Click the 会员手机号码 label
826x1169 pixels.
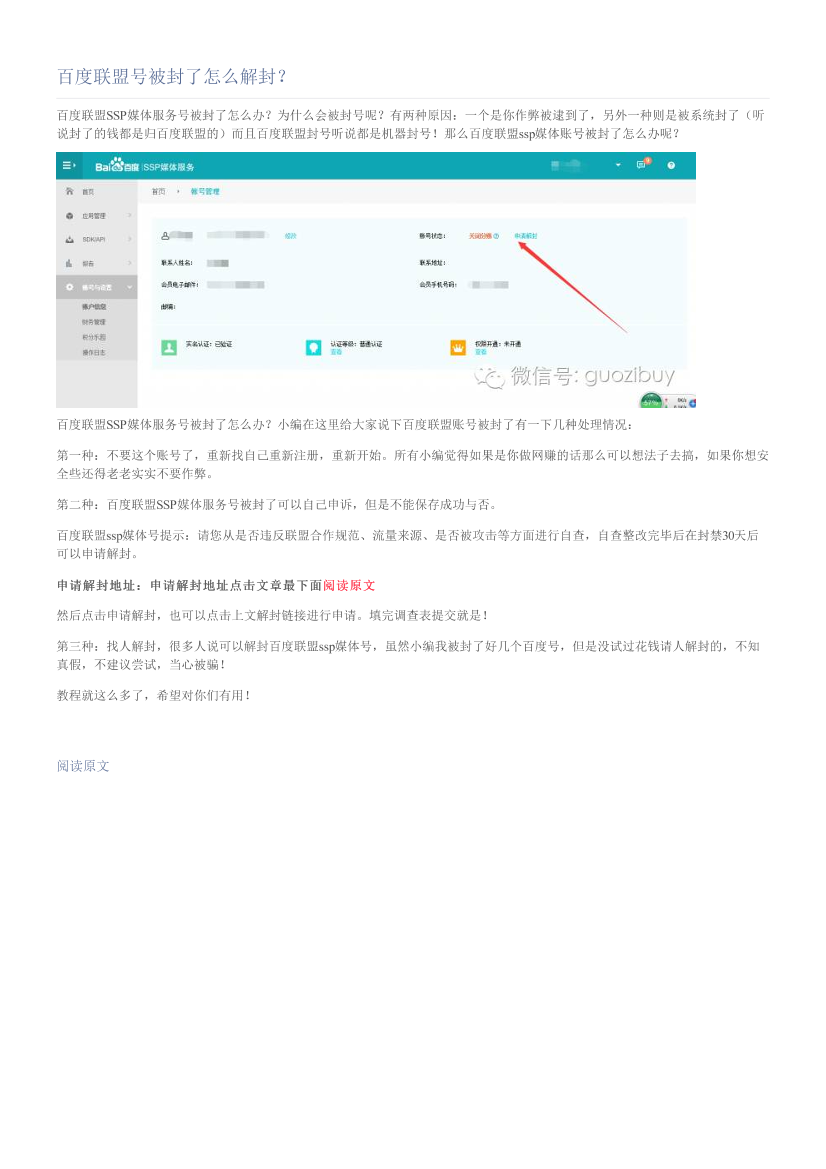[x=438, y=285]
